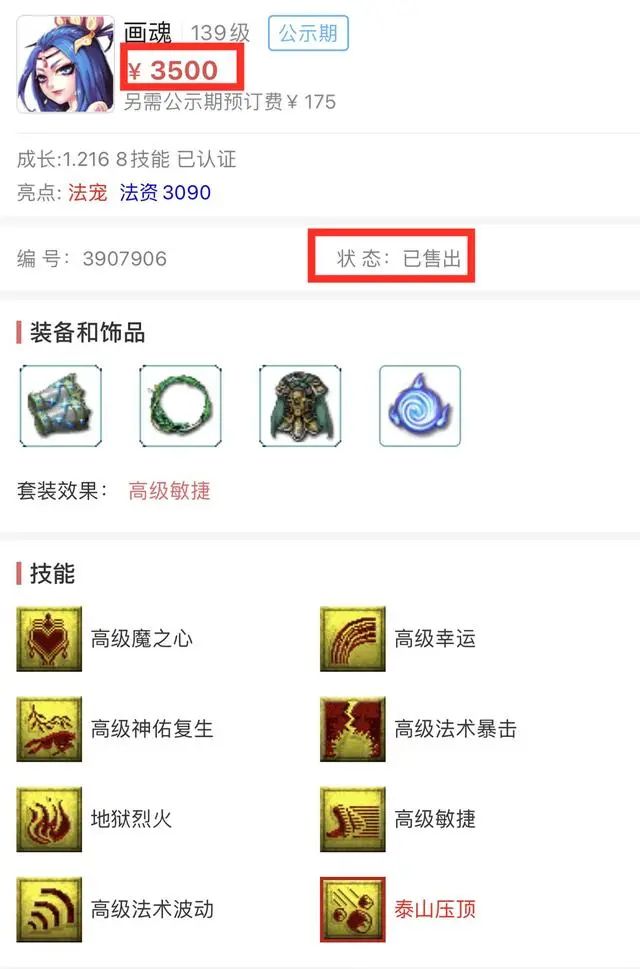View the armor equipment icon details
Screen dimensions: 640x969
click(x=300, y=406)
